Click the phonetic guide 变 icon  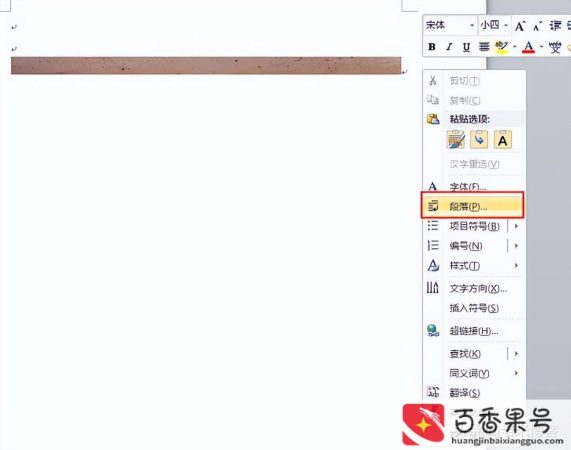pos(555,47)
